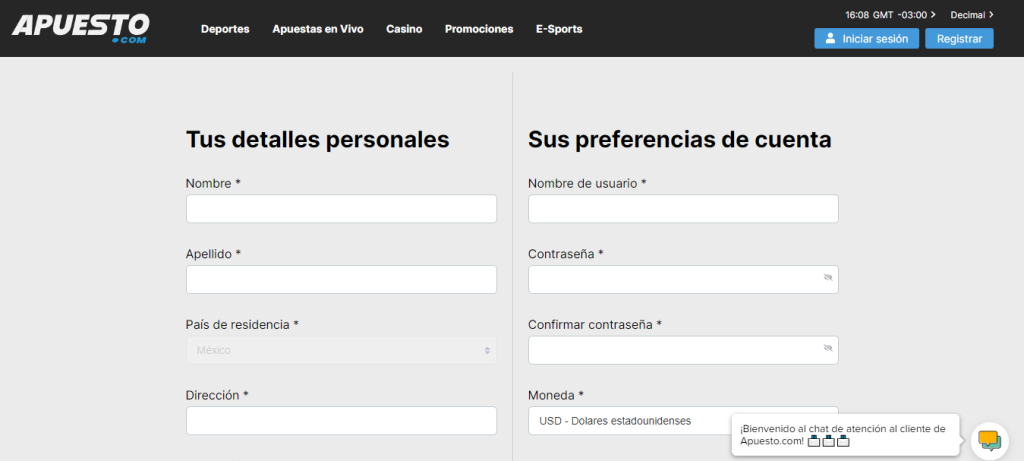Select E-Sports in navigation bar
1024x461 pixels.
click(x=559, y=29)
